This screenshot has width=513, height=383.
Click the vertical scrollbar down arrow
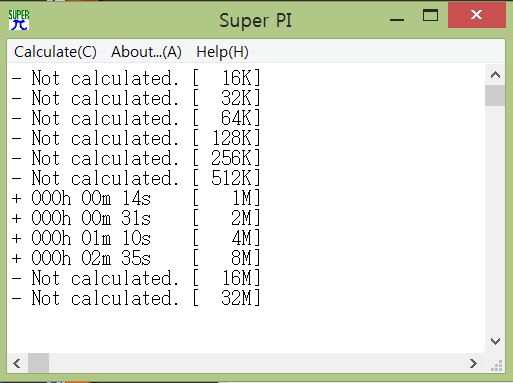(x=495, y=341)
